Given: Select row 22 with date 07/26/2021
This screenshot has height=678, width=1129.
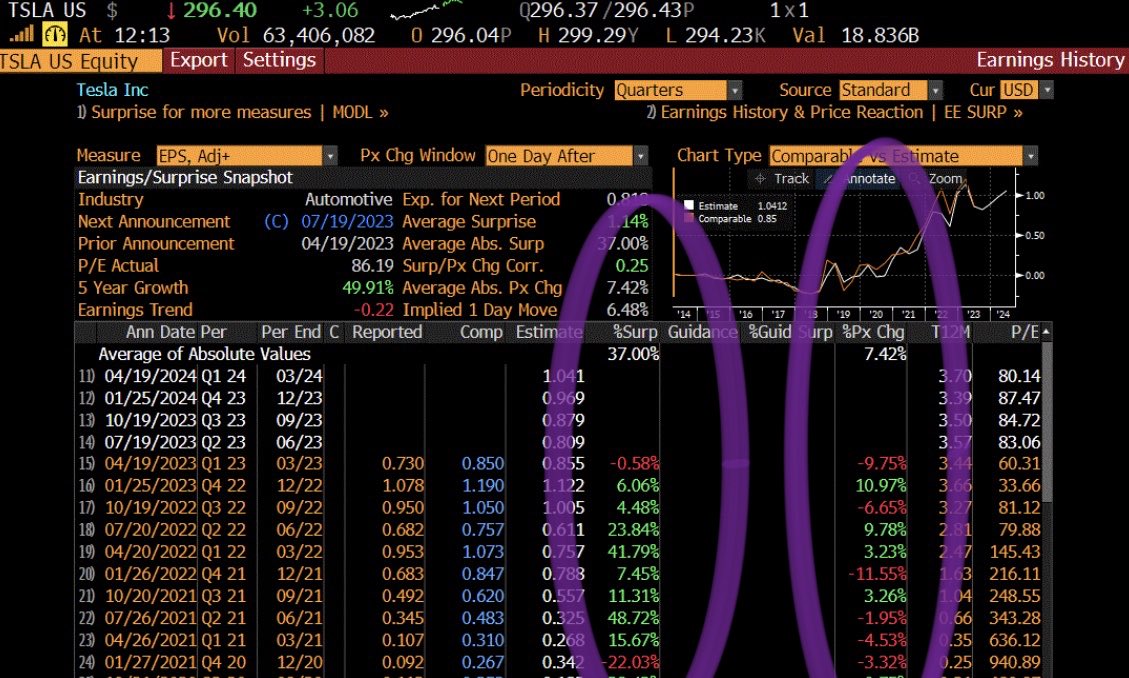Looking at the screenshot, I should coord(560,618).
